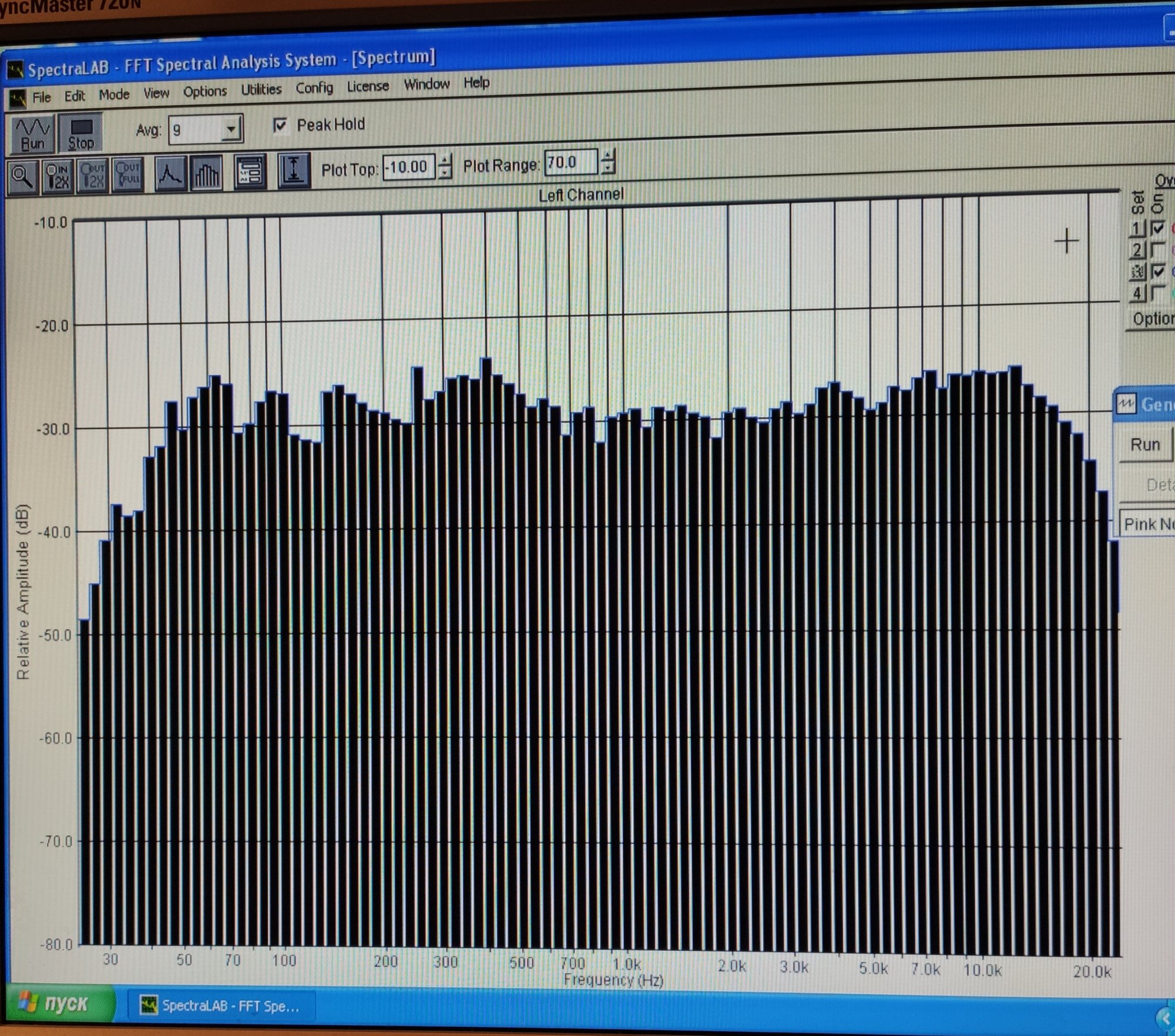Switch to bar graph plot icon
Screen dimensions: 1175x1036
(x=206, y=173)
